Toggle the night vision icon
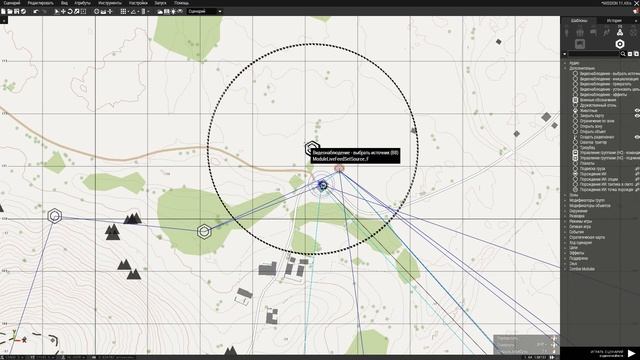The image size is (640, 360). pos(180,11)
